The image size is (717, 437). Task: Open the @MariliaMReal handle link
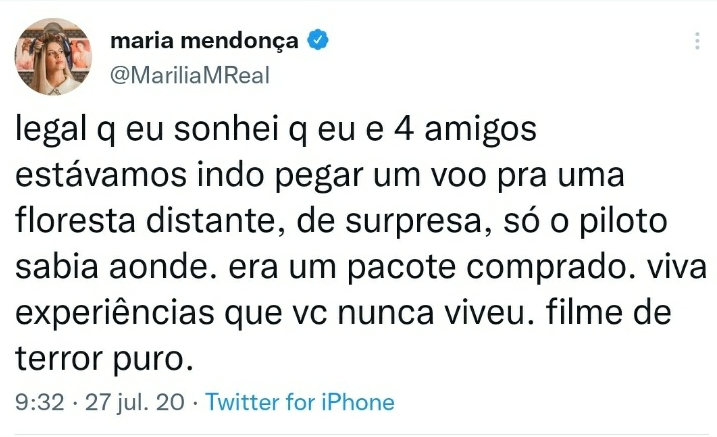point(188,76)
